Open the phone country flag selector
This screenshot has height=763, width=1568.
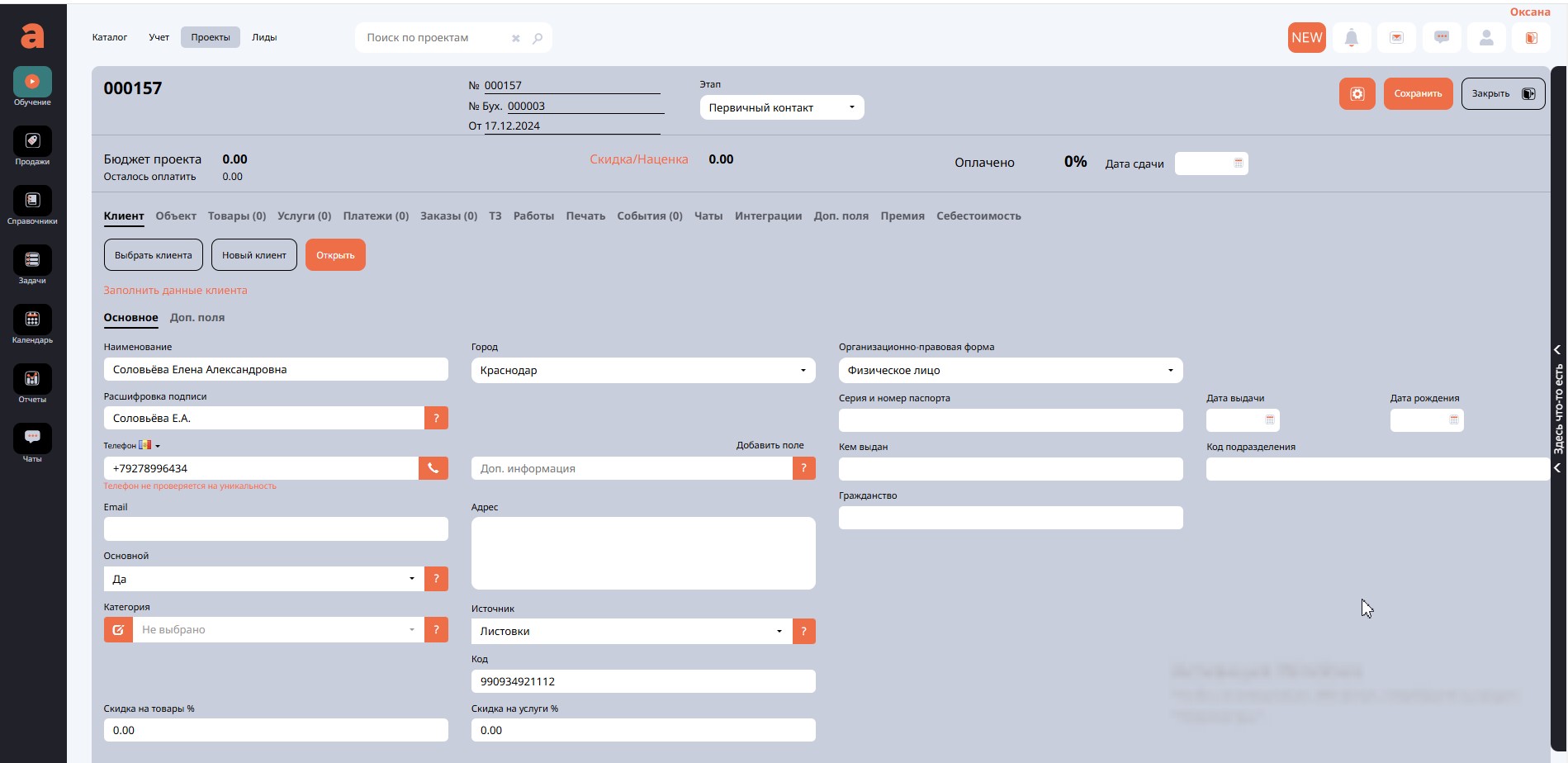click(x=149, y=446)
